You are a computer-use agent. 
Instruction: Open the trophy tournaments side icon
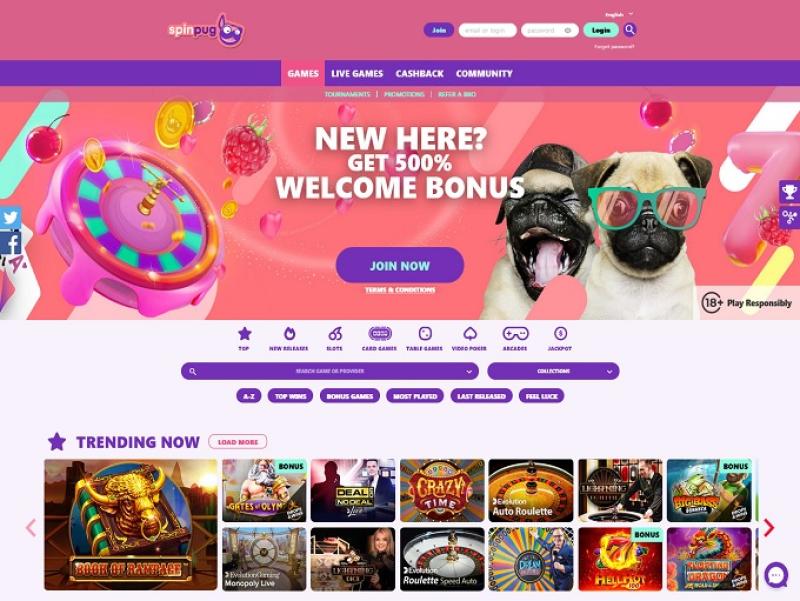[789, 192]
